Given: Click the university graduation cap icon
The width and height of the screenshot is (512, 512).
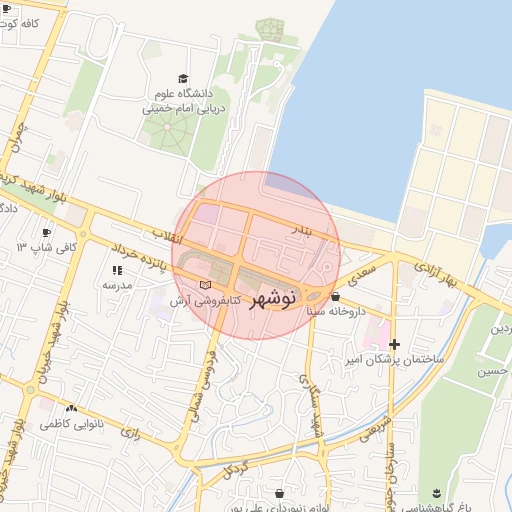Looking at the screenshot, I should click(183, 79).
